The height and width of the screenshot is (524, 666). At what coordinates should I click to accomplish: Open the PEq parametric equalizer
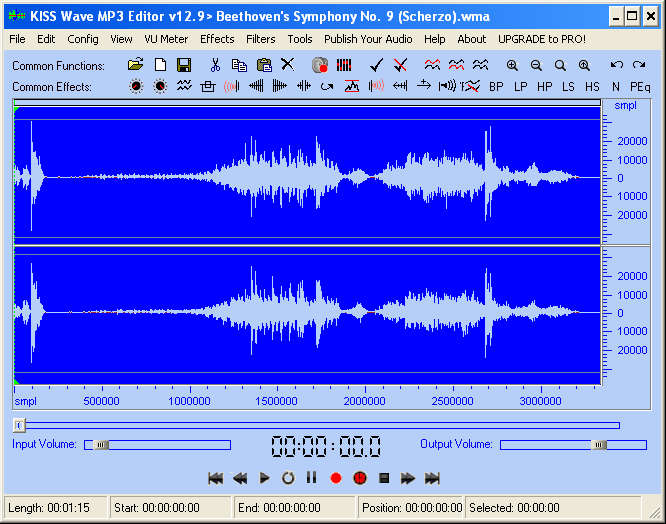click(640, 87)
